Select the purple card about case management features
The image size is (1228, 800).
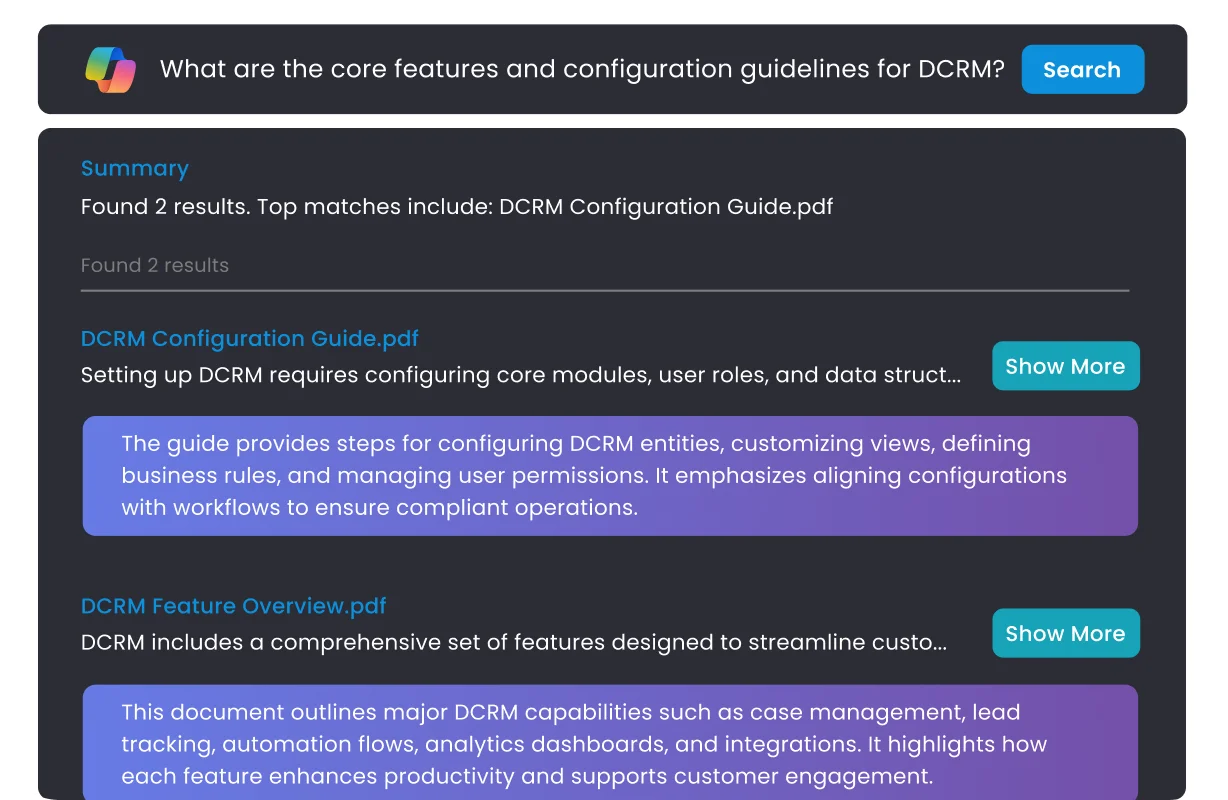click(609, 744)
